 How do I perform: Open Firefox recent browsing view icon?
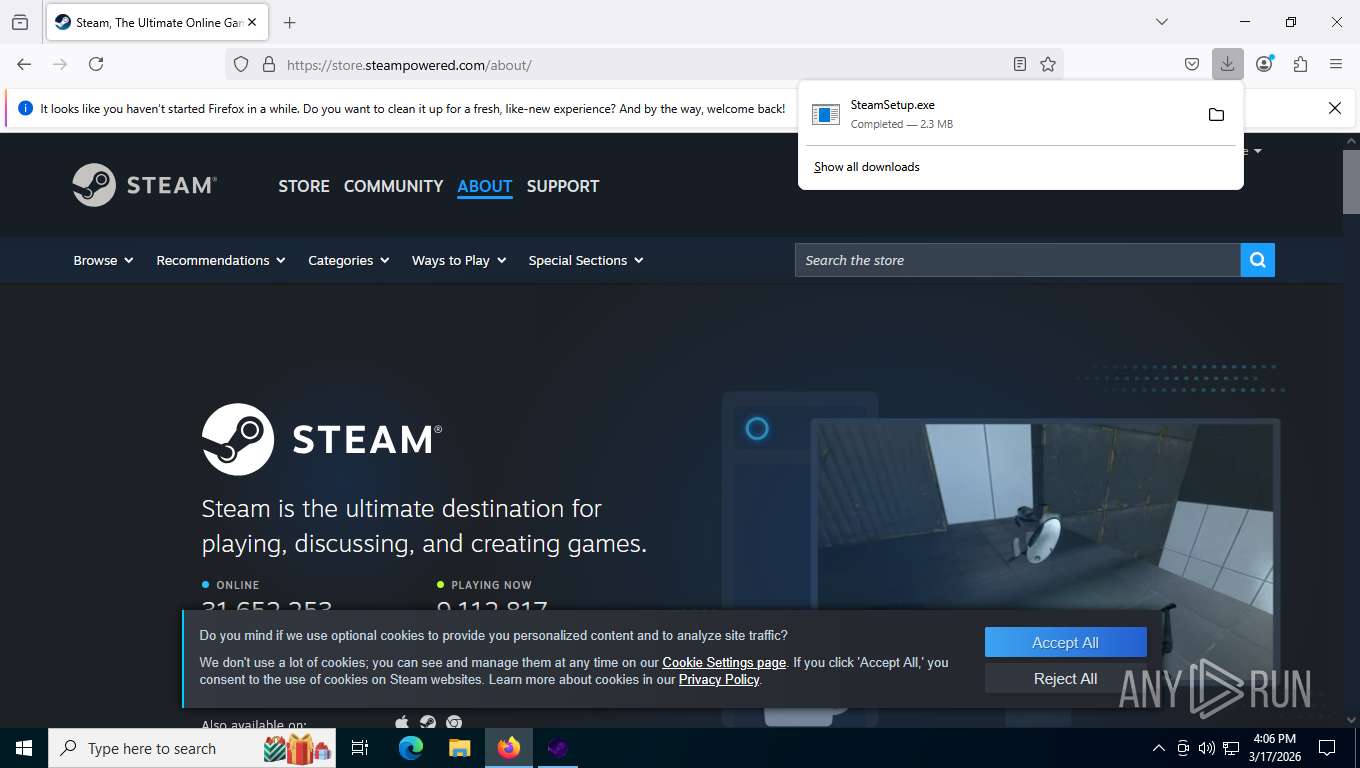click(x=20, y=22)
